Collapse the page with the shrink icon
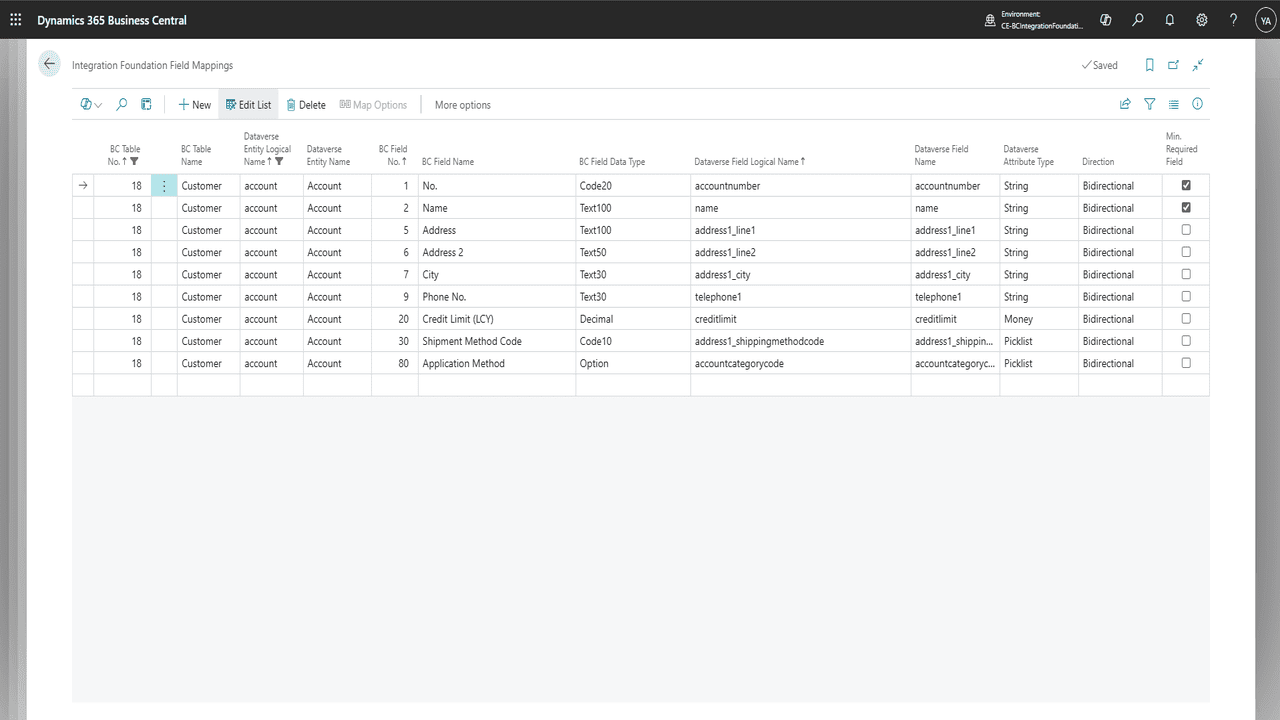 pyautogui.click(x=1198, y=65)
